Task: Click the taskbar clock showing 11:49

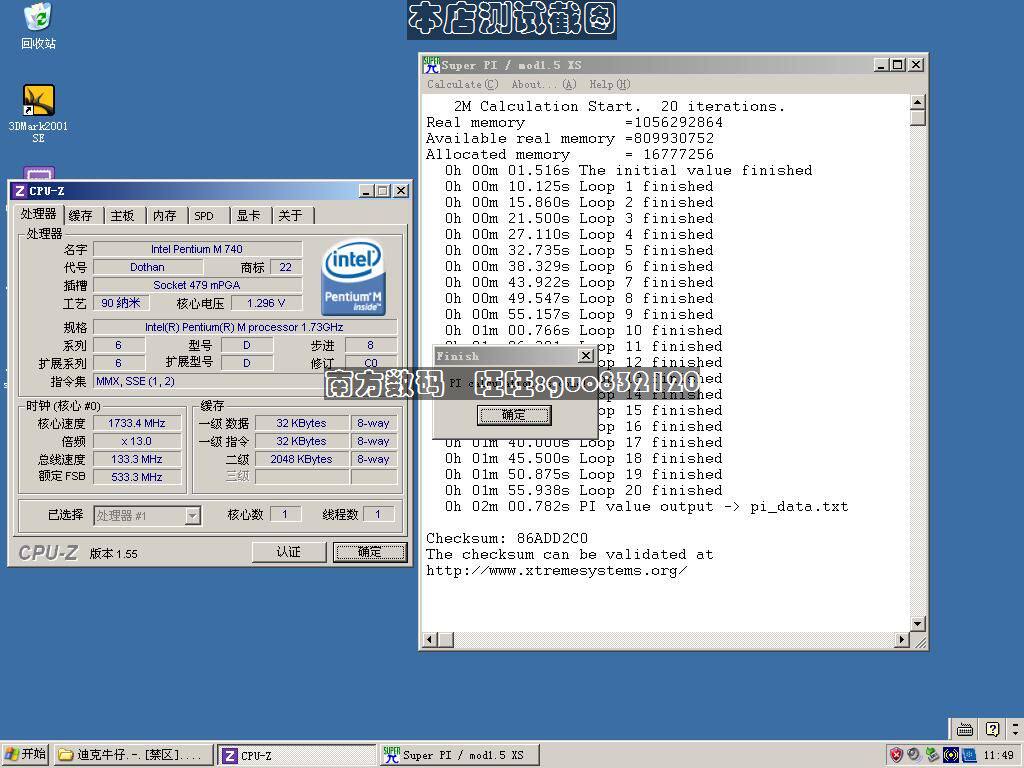Action: coord(999,755)
